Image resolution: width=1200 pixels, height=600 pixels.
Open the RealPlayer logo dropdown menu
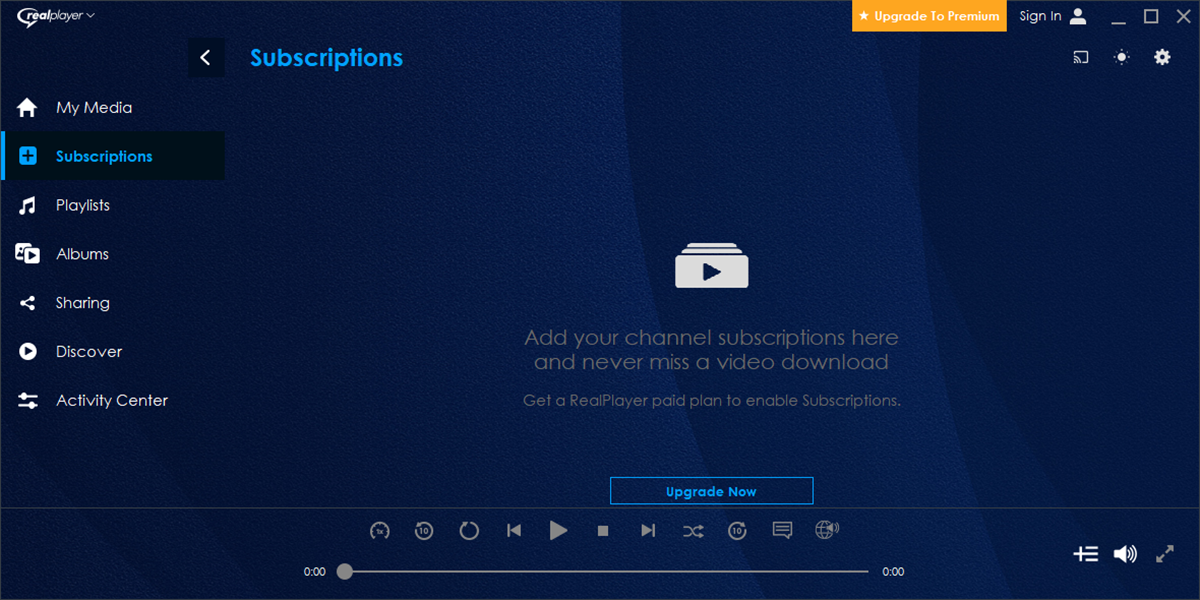[x=56, y=16]
